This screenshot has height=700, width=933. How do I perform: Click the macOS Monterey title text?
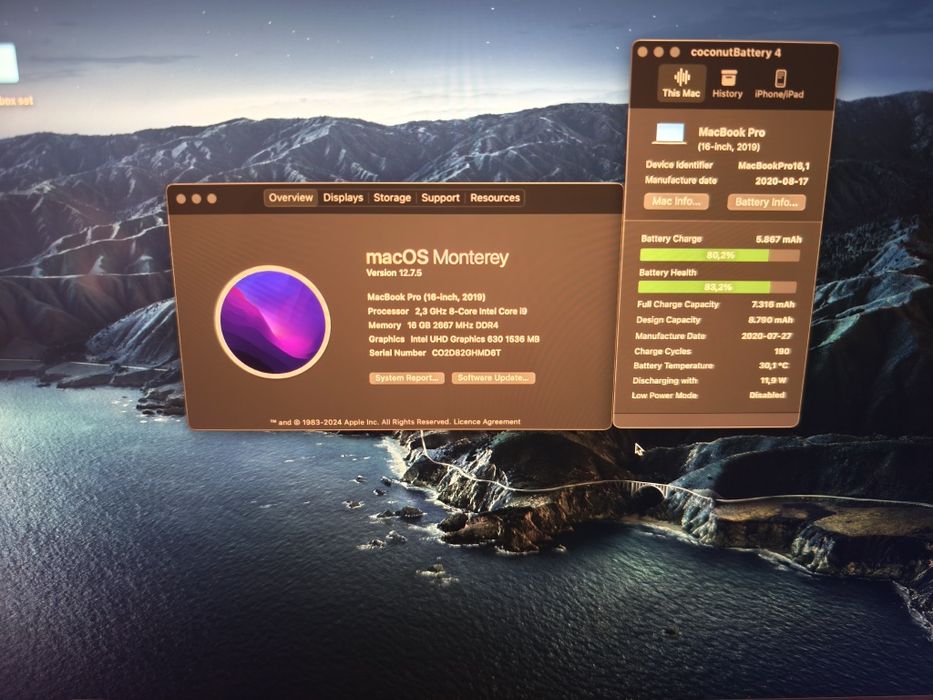tap(437, 257)
